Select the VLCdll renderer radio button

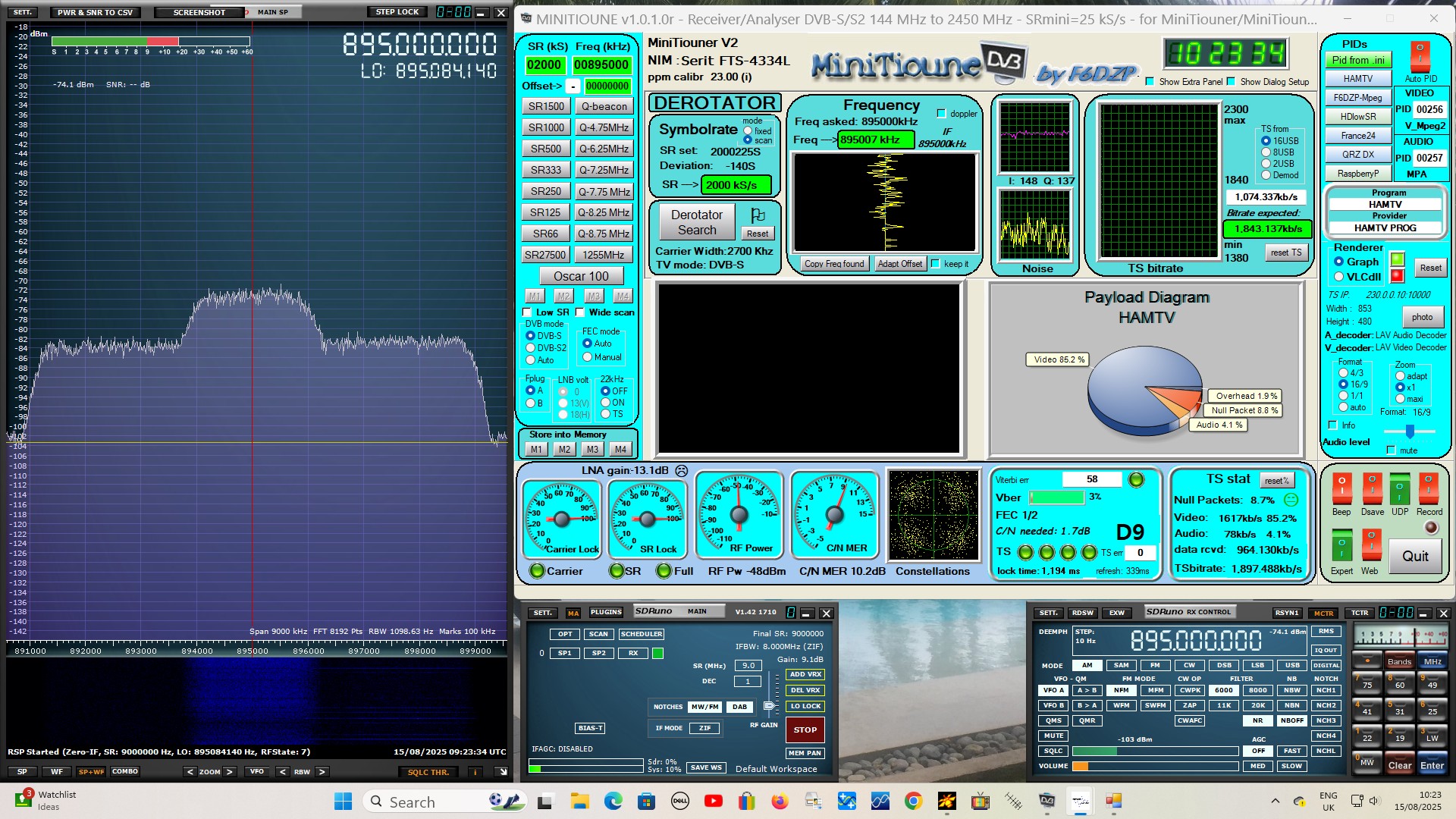pyautogui.click(x=1338, y=277)
